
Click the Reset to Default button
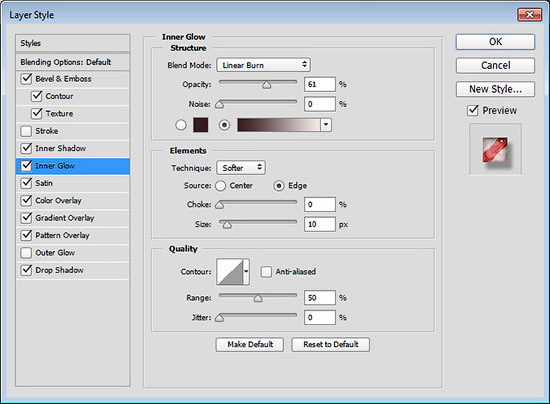tap(330, 344)
